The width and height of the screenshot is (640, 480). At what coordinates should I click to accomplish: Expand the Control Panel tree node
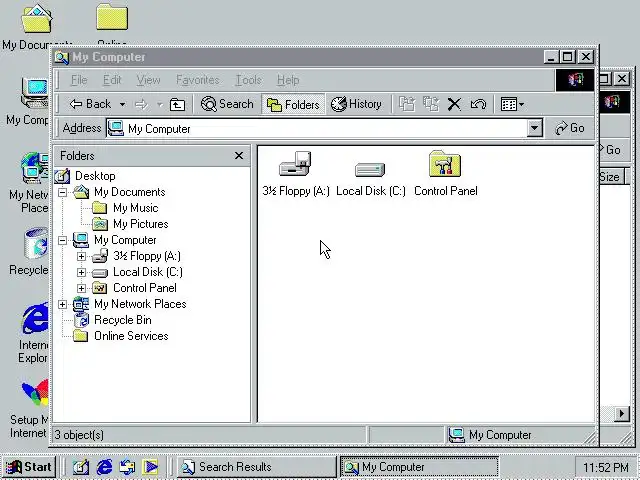[x=81, y=288]
